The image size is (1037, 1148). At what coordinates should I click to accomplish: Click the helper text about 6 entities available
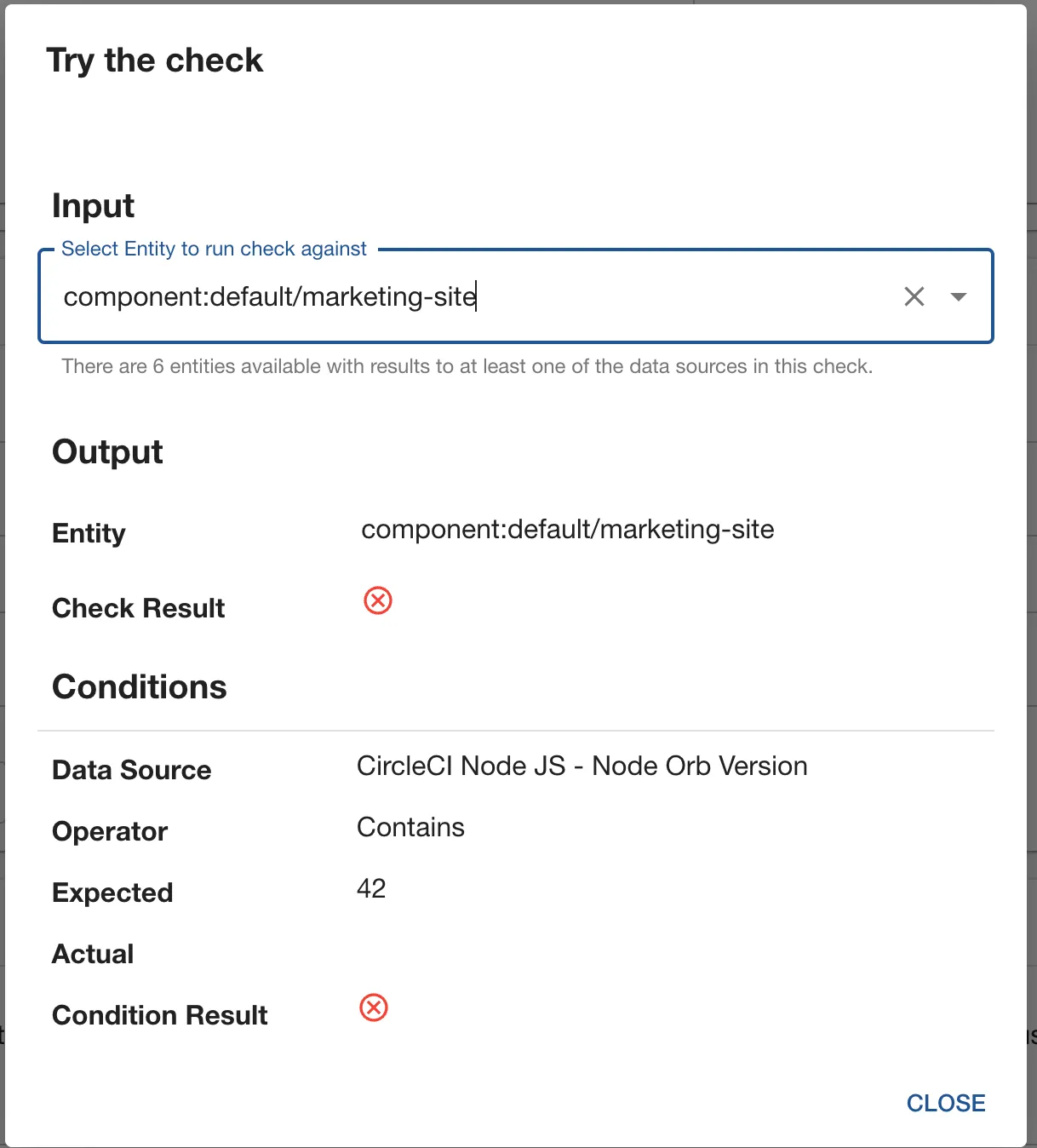(467, 366)
